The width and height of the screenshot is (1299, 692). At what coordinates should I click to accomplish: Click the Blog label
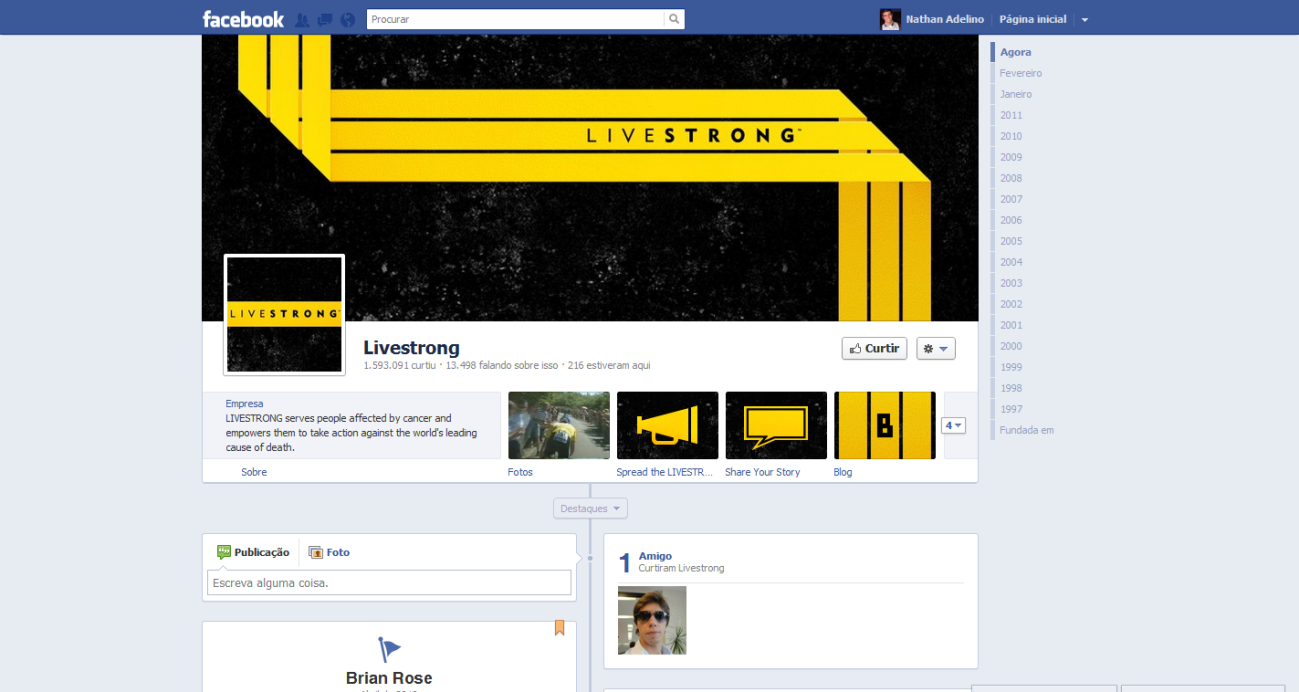coord(843,472)
